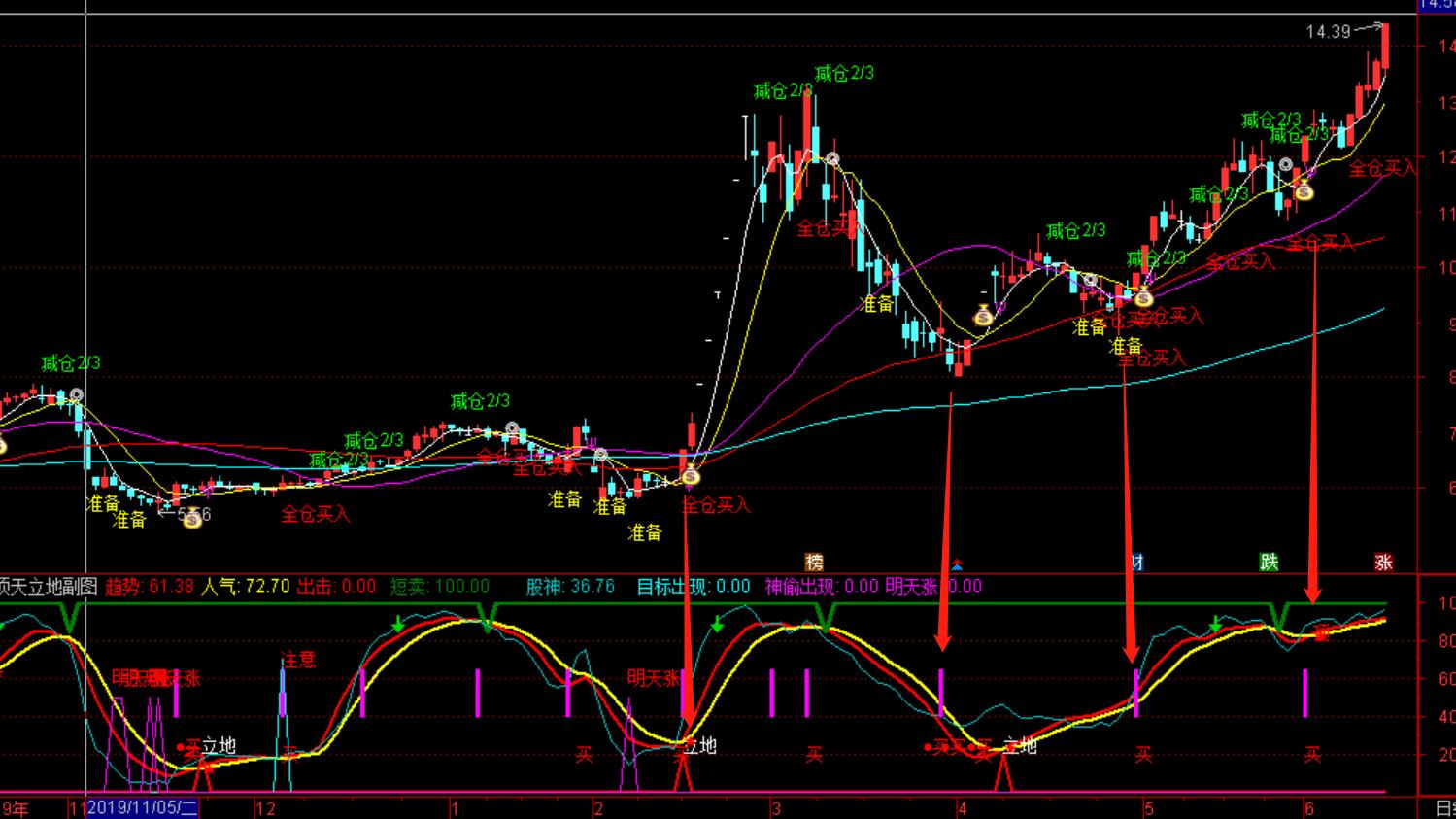Screen dimensions: 1456x819
Task: Click the green down arrow in late May's indicator
Action: [x=1215, y=623]
